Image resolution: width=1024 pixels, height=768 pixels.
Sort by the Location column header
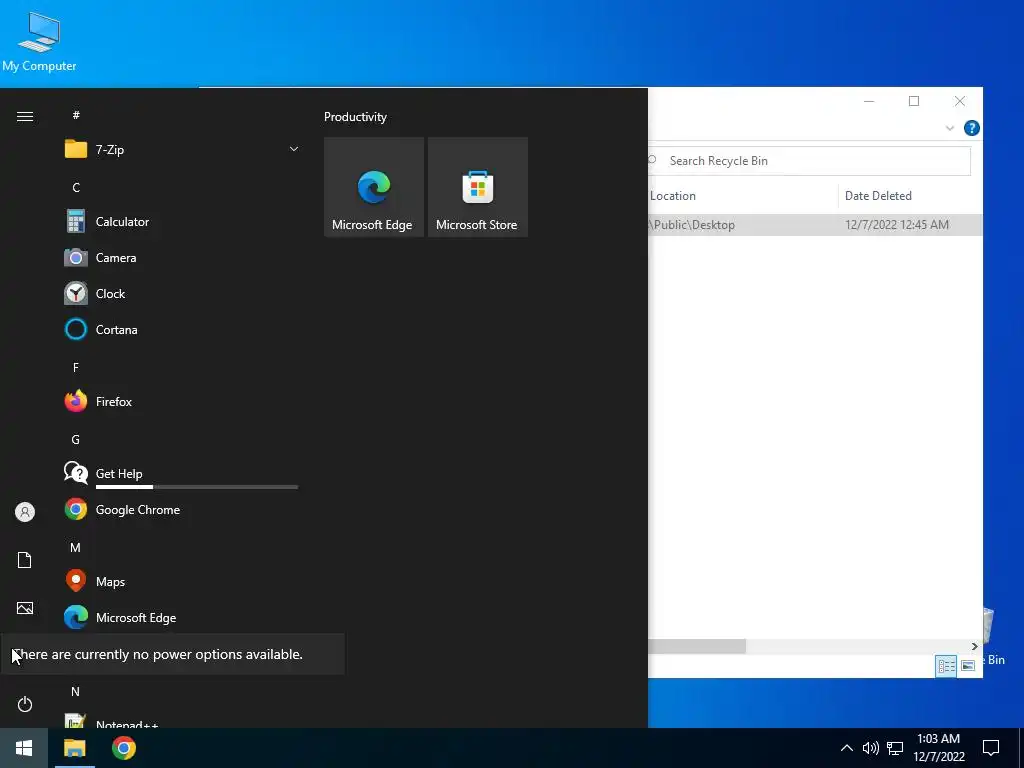pos(743,196)
